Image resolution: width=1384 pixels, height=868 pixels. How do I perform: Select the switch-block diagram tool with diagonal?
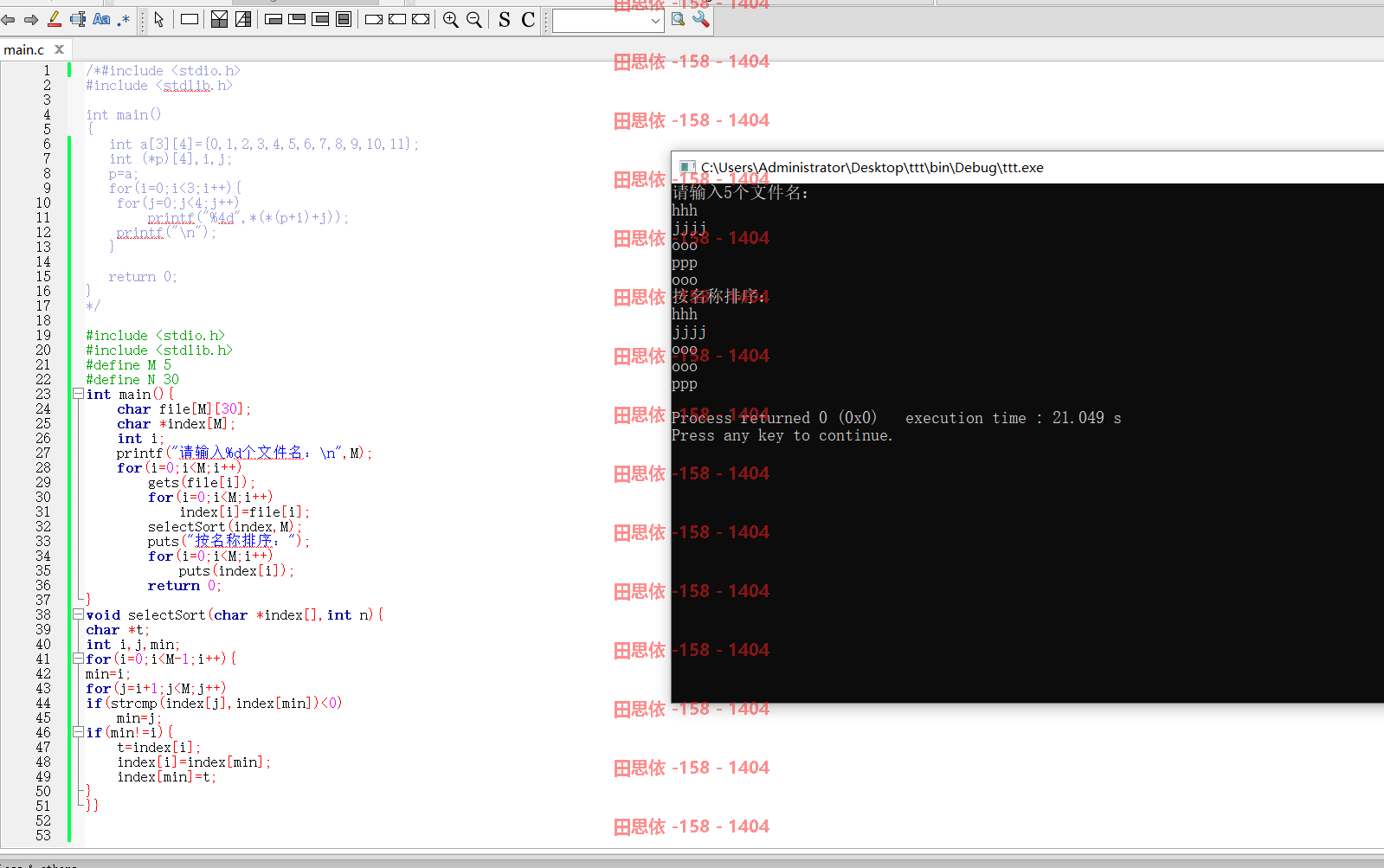(243, 19)
